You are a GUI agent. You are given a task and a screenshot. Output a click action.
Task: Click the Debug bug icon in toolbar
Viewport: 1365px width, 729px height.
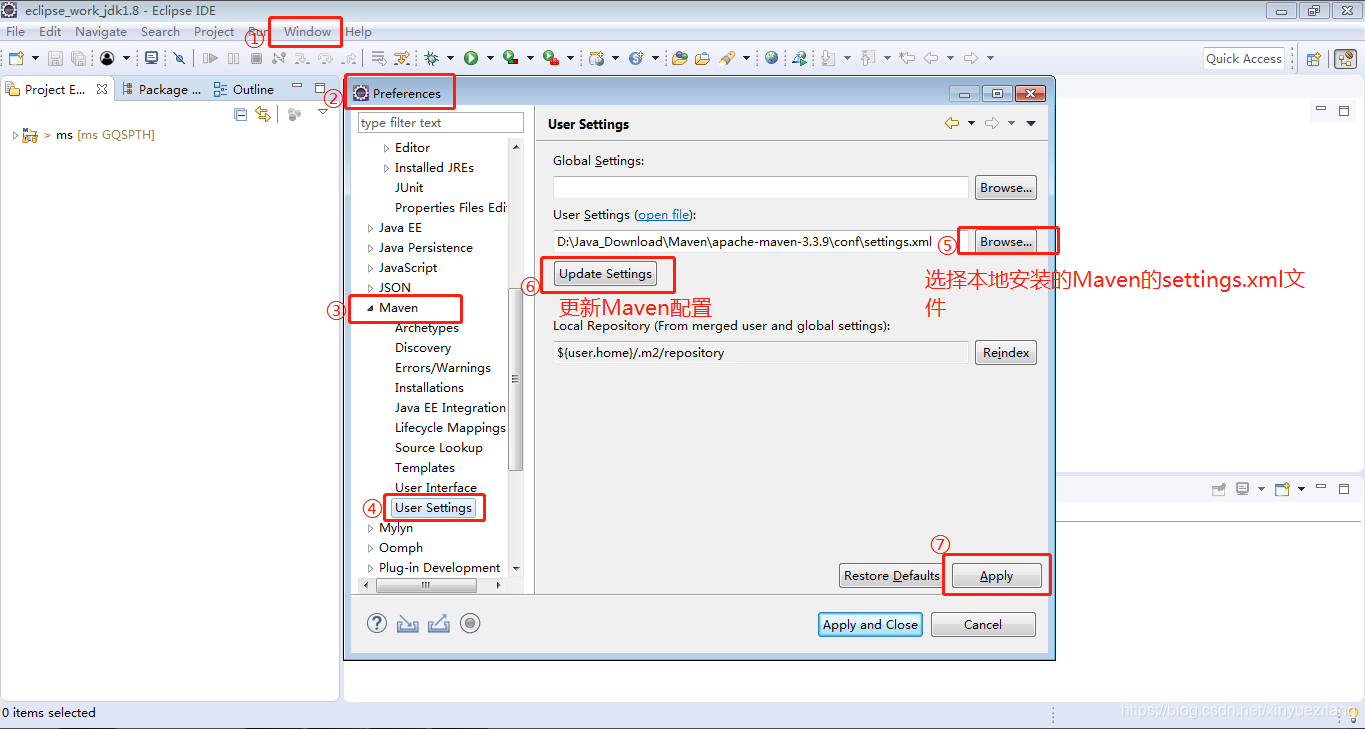(431, 58)
